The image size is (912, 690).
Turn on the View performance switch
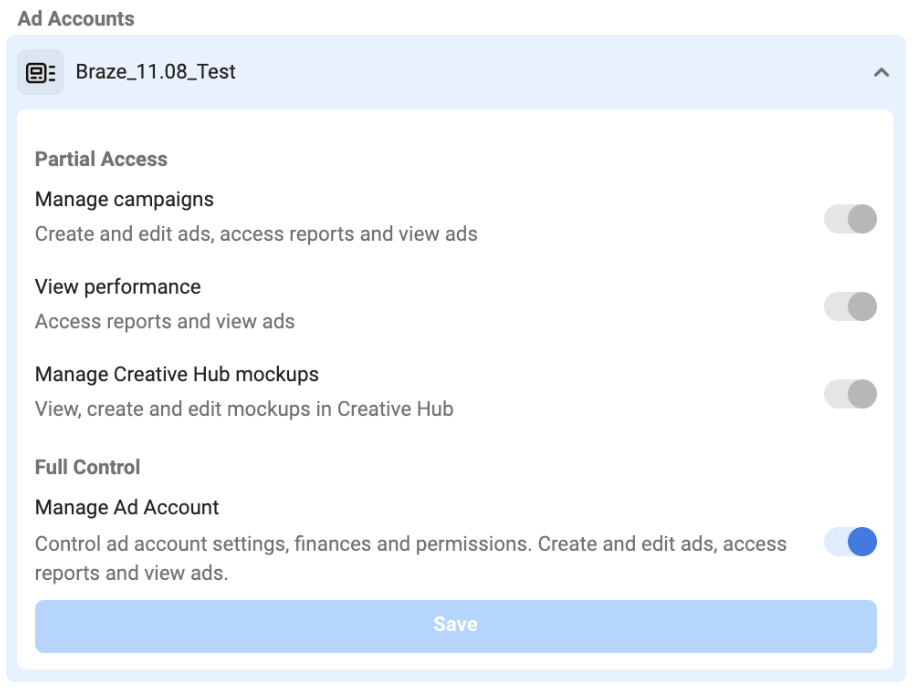(x=850, y=306)
